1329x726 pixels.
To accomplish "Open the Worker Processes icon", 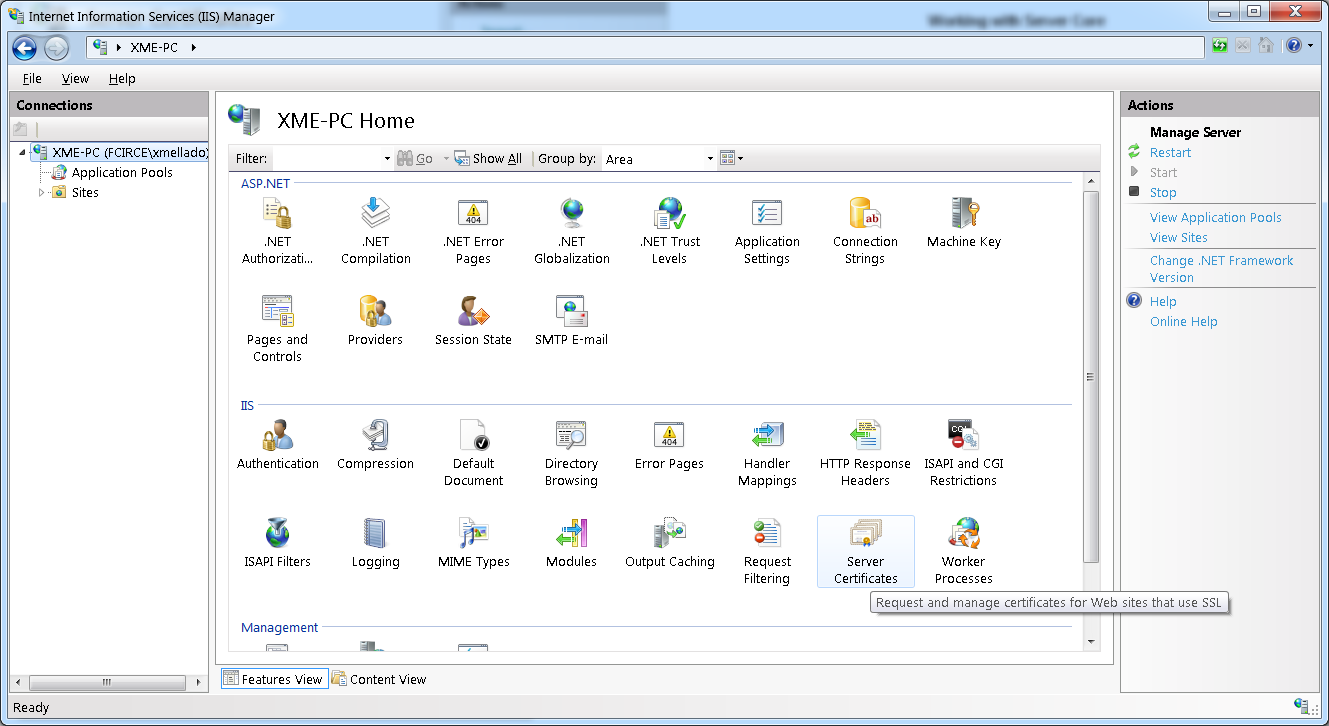I will click(x=963, y=550).
